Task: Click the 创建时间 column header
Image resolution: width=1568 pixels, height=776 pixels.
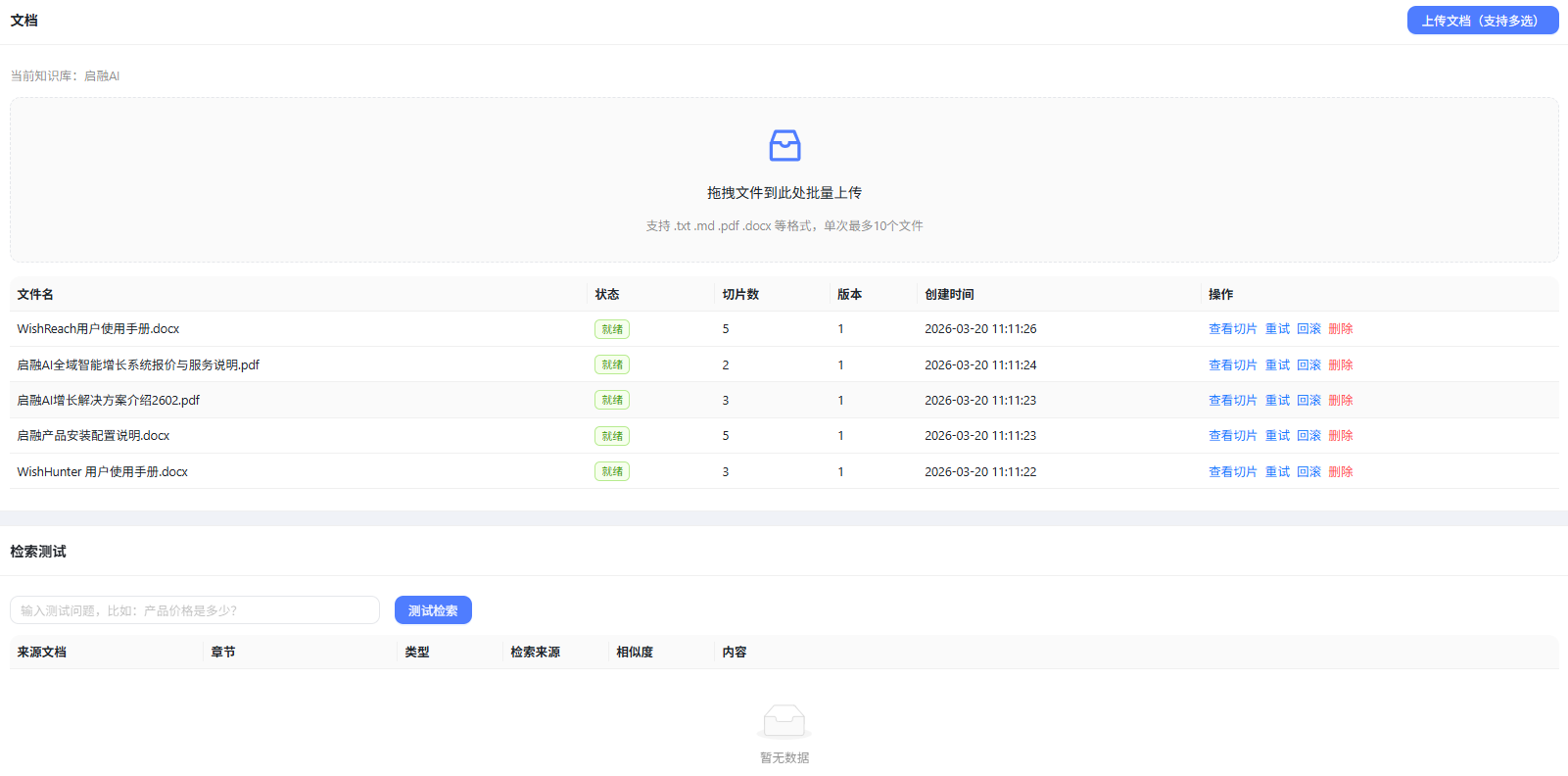Action: 949,294
